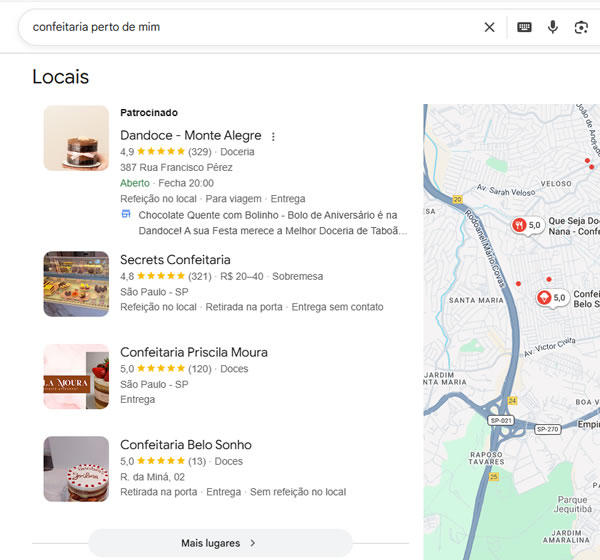This screenshot has height=560, width=600.
Task: Click the Secrets Confeitaria display case photo
Action: 76,284
